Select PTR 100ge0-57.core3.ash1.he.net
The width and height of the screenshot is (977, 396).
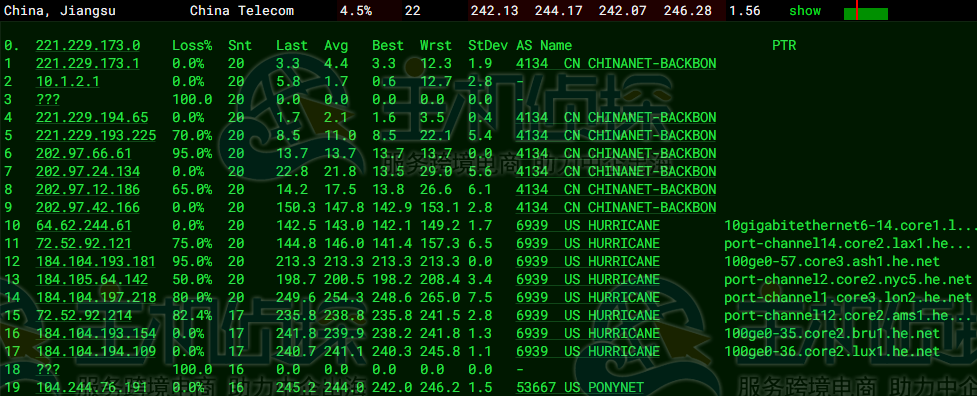[x=832, y=262]
